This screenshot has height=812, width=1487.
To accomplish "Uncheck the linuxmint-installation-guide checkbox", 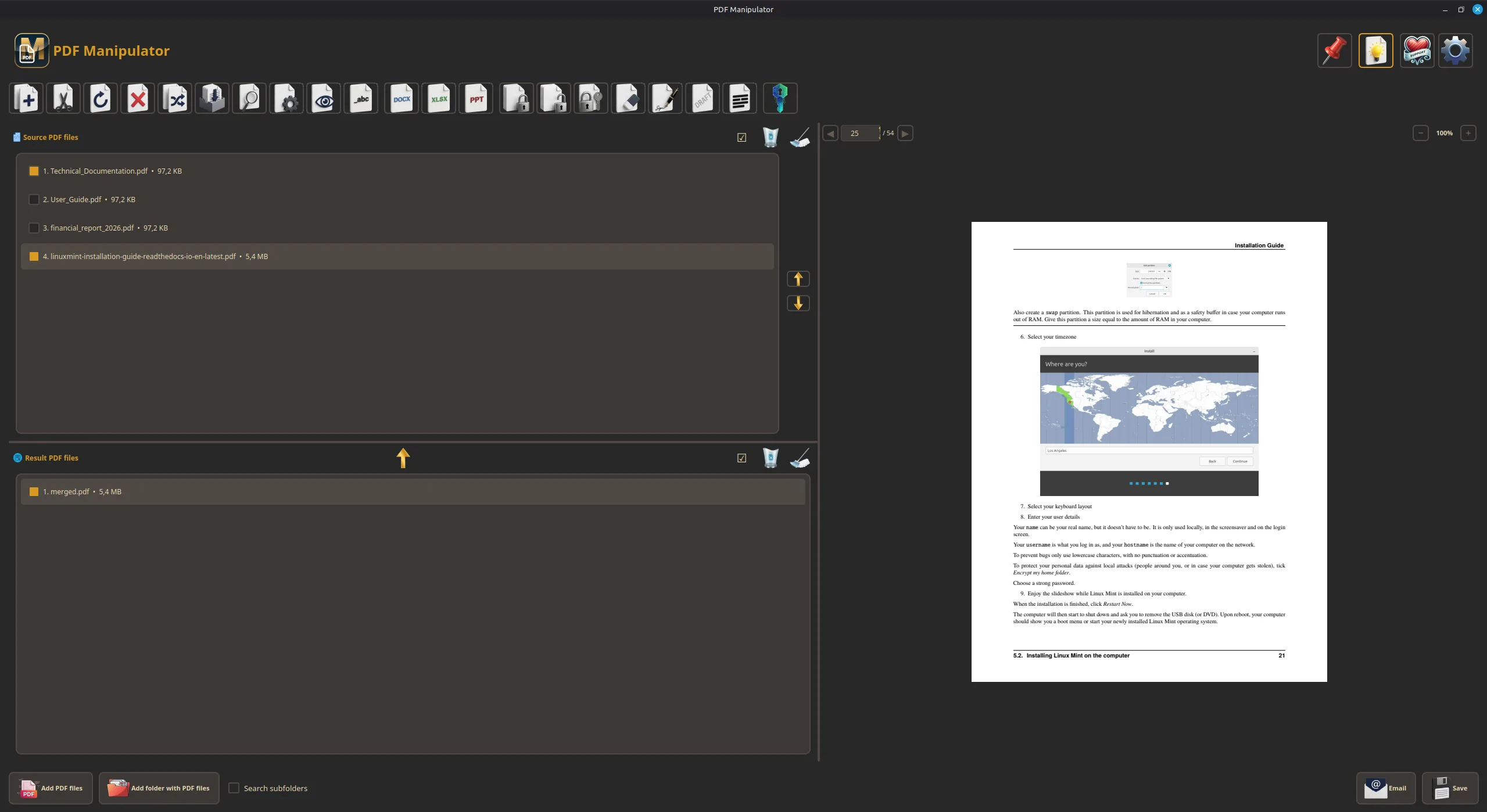I will coord(34,256).
